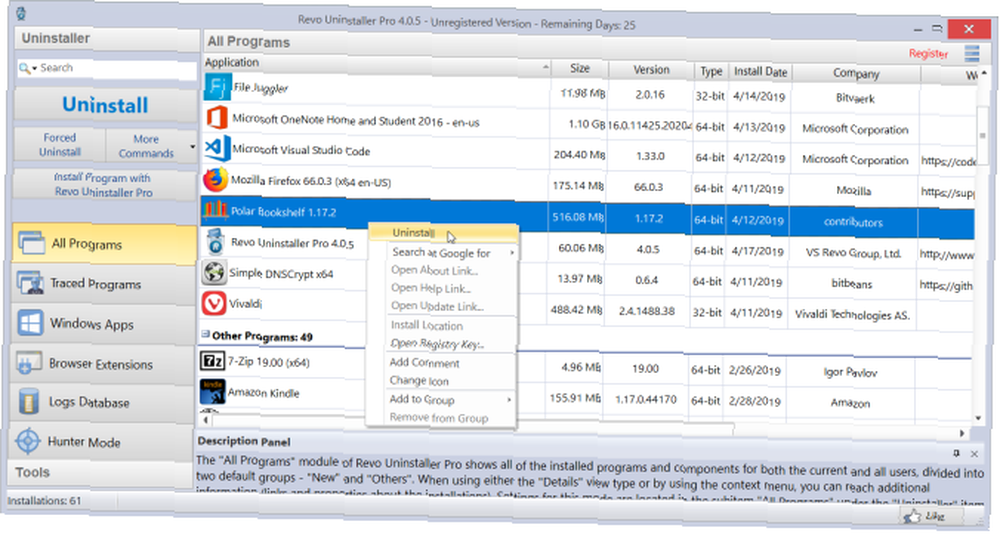Sort by the Version column header
Viewport: 1000px width, 534px height.
click(651, 70)
